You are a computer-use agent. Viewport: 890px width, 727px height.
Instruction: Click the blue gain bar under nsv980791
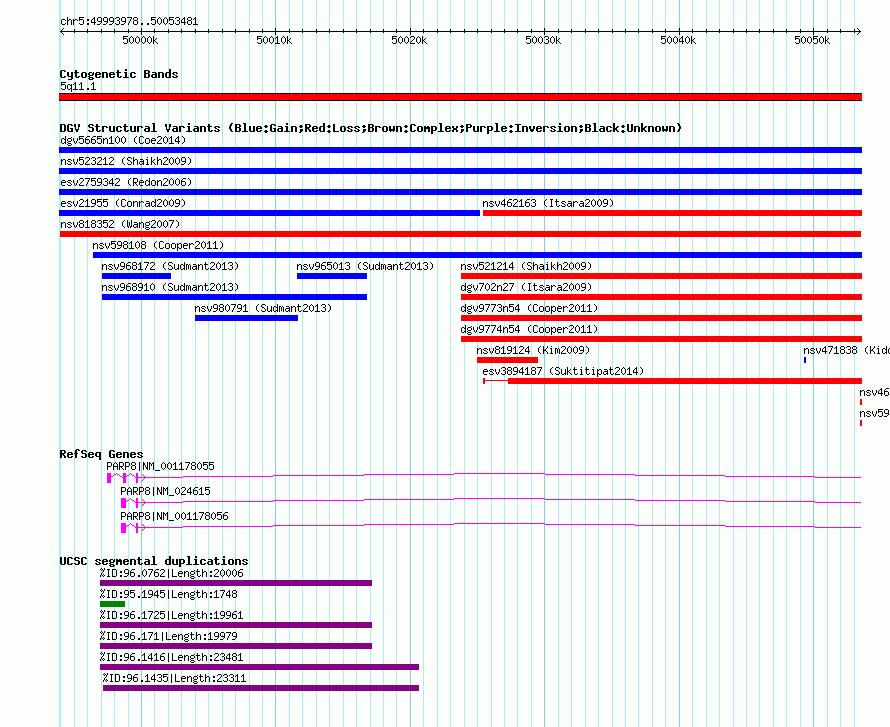point(246,318)
